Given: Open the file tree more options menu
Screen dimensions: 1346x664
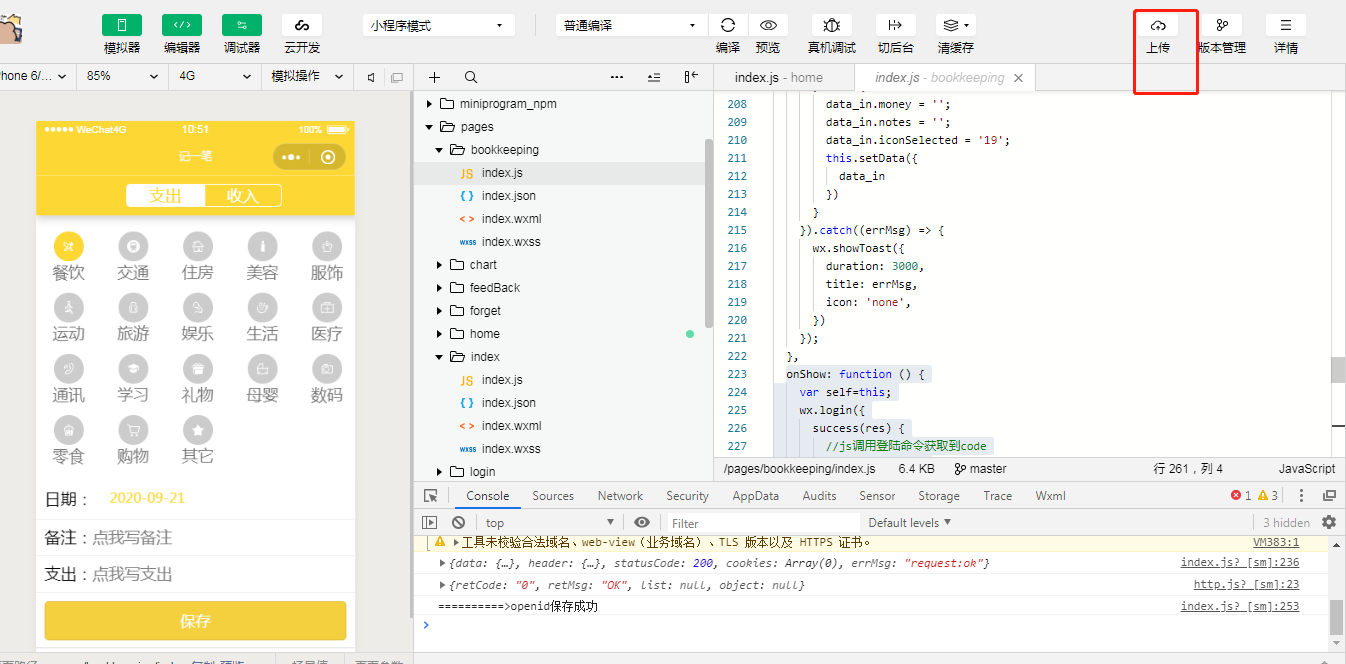Looking at the screenshot, I should 617,77.
